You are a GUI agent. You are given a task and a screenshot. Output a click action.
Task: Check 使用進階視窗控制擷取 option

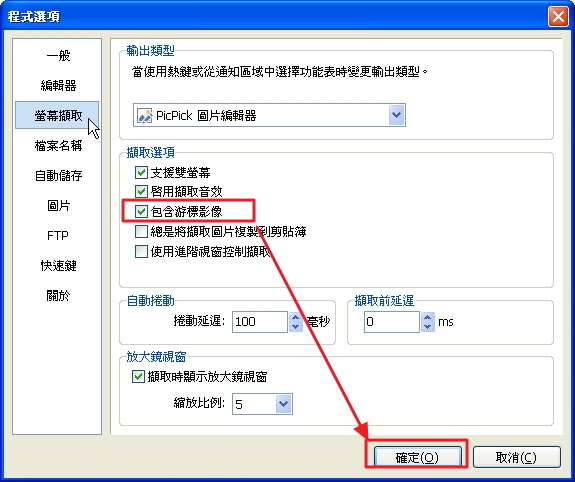141,252
